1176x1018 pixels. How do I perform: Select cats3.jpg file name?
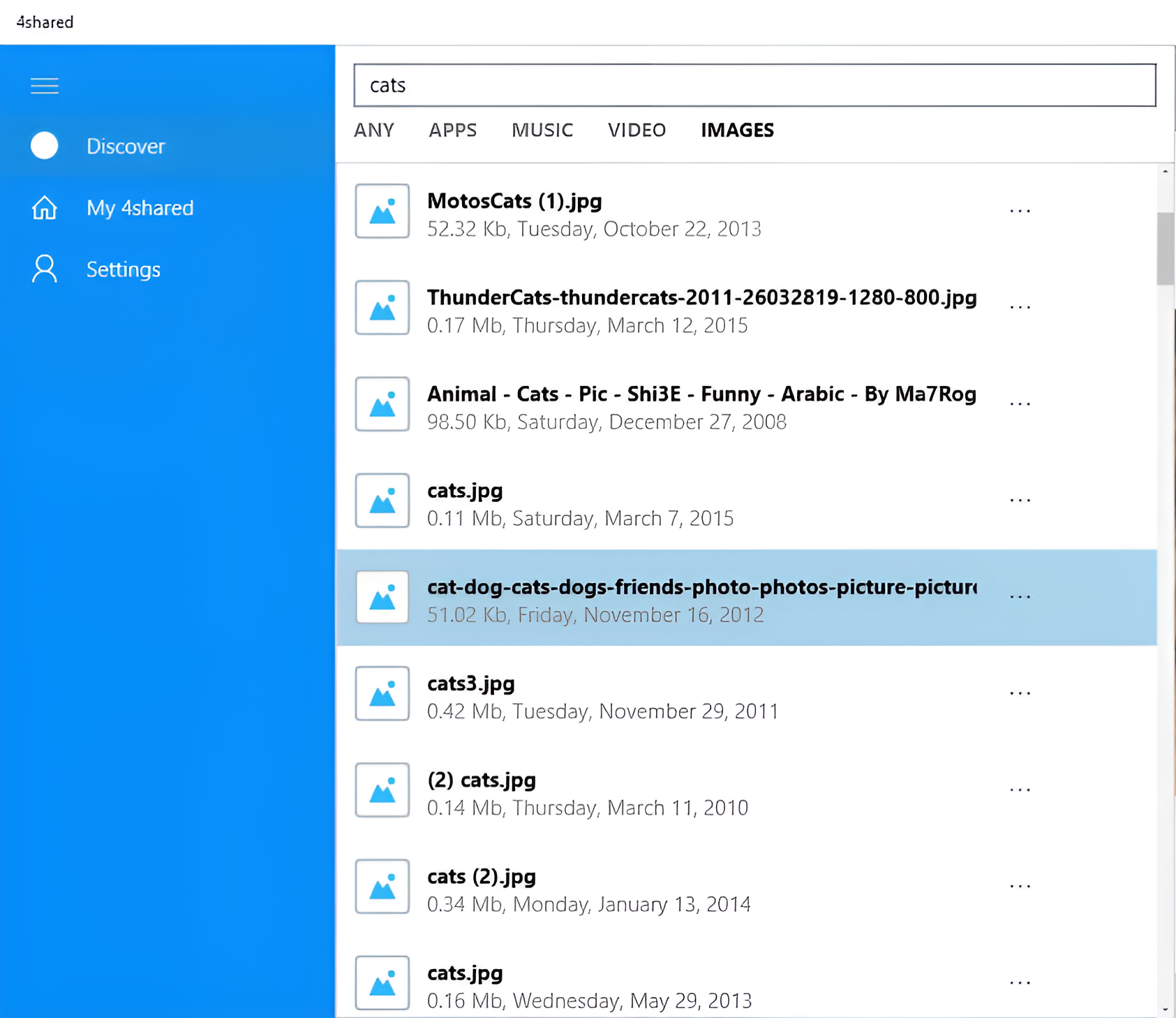pos(471,684)
